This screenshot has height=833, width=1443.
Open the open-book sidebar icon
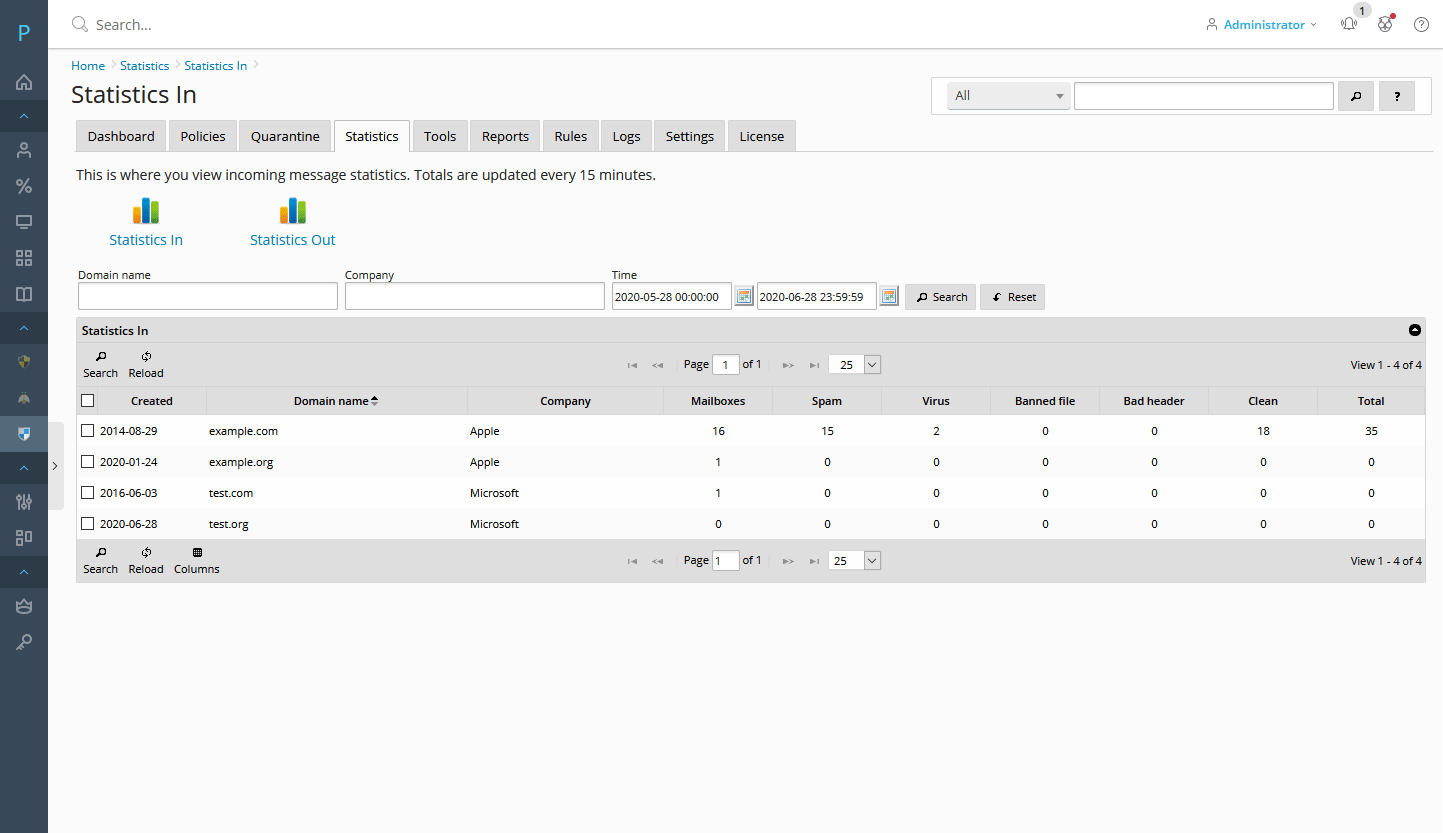(24, 294)
